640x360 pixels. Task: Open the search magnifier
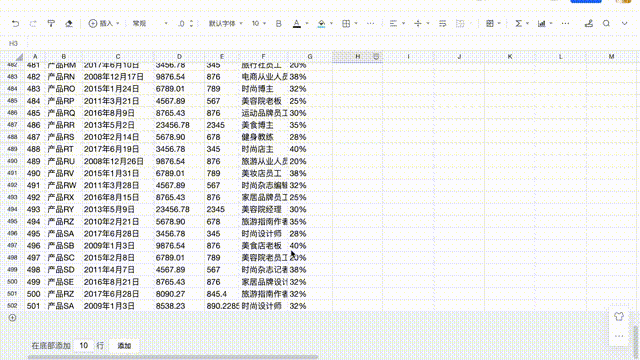(607, 24)
